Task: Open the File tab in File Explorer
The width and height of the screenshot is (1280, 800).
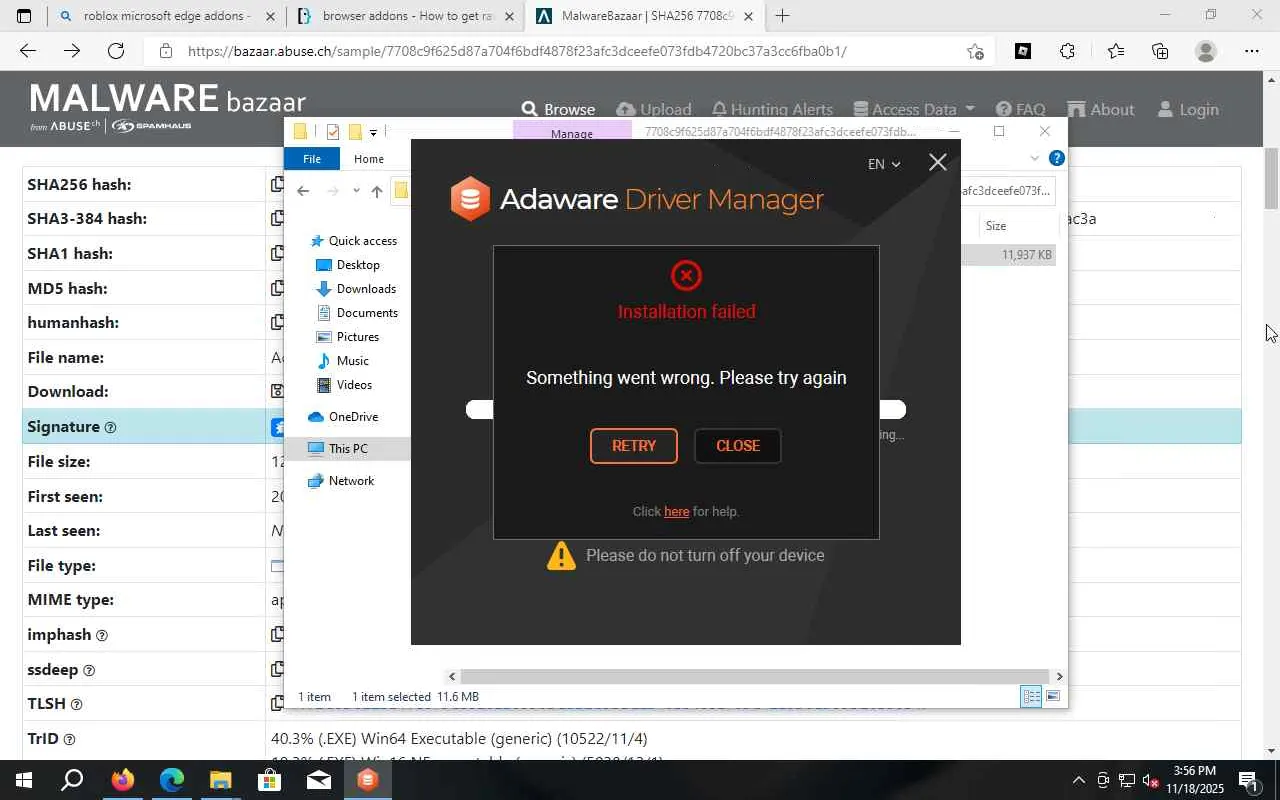Action: click(312, 159)
